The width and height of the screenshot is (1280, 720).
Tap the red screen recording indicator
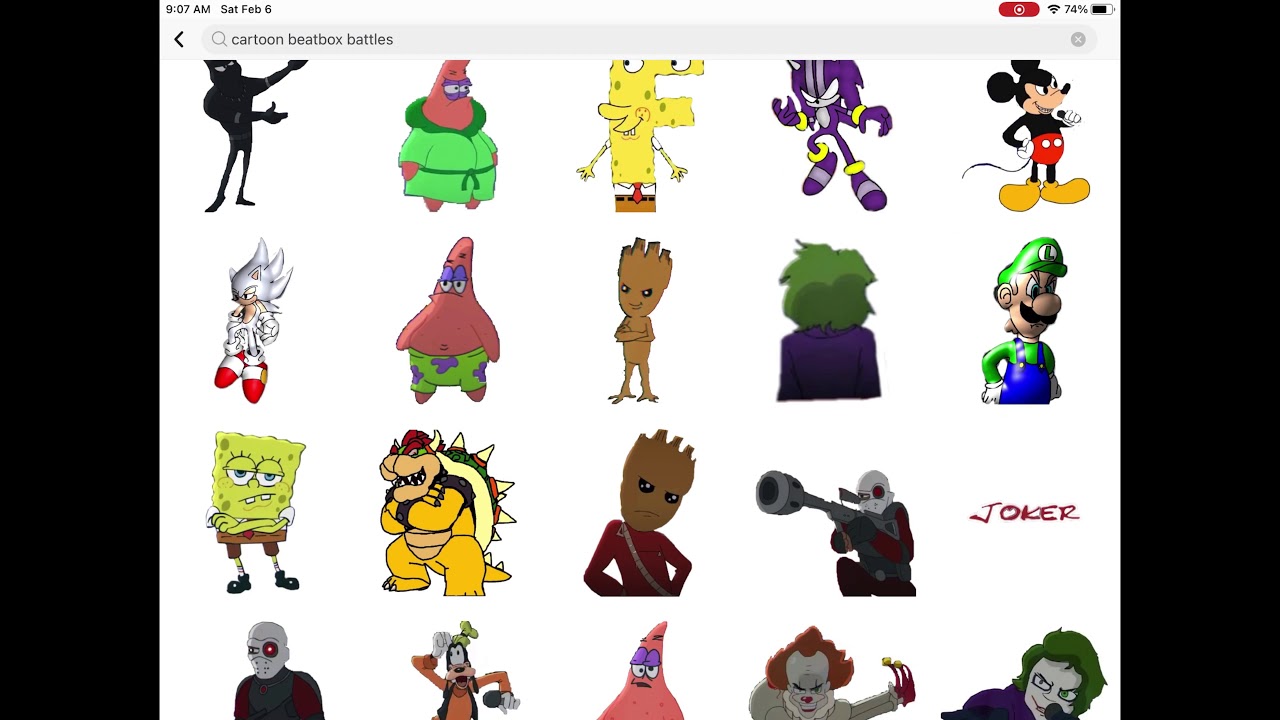click(1018, 9)
